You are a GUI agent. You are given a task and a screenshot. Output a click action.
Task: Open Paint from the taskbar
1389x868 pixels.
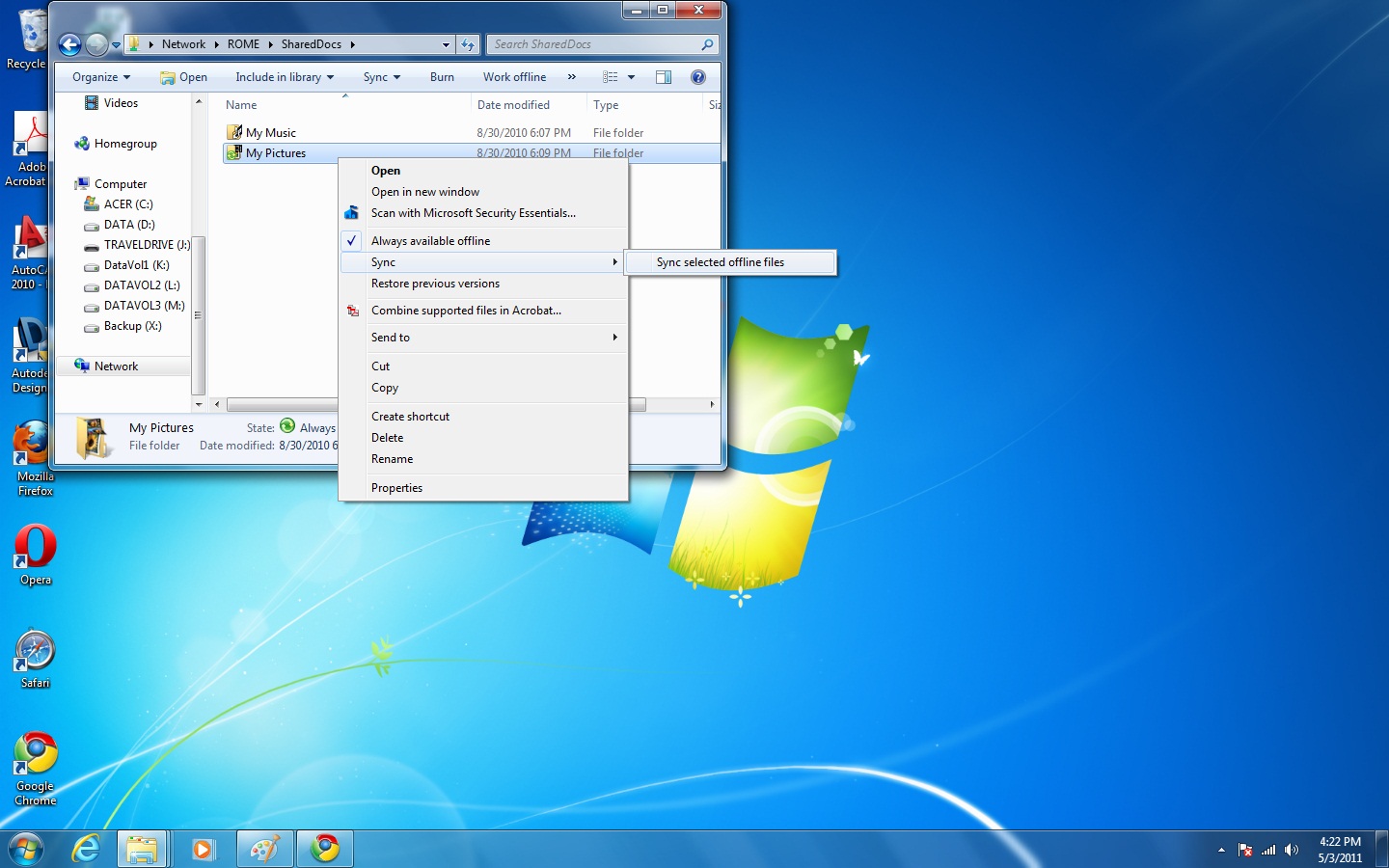264,849
